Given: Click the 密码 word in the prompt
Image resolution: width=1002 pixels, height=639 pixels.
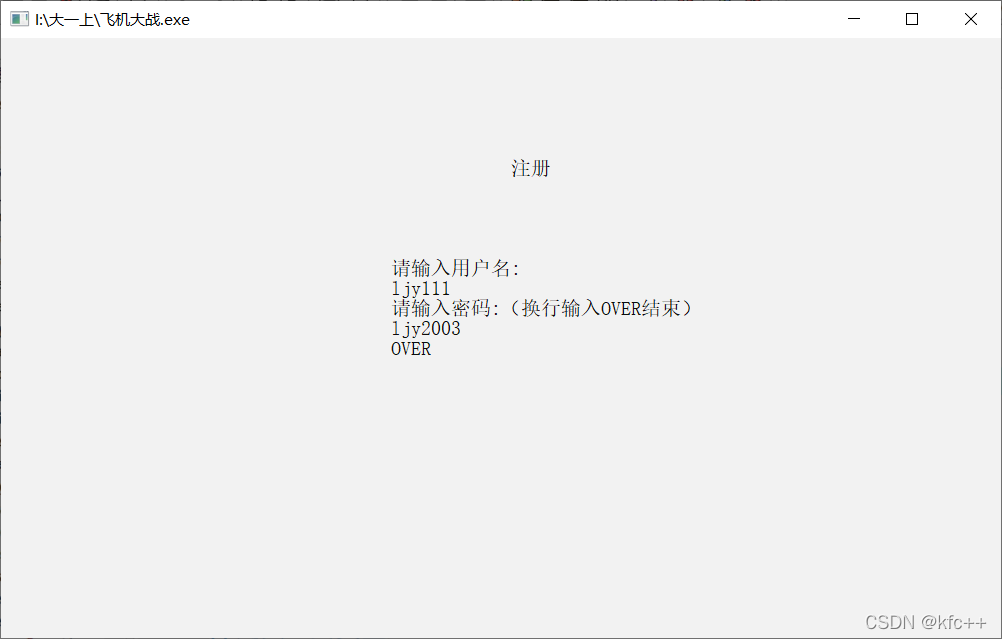Looking at the screenshot, I should click(470, 309).
